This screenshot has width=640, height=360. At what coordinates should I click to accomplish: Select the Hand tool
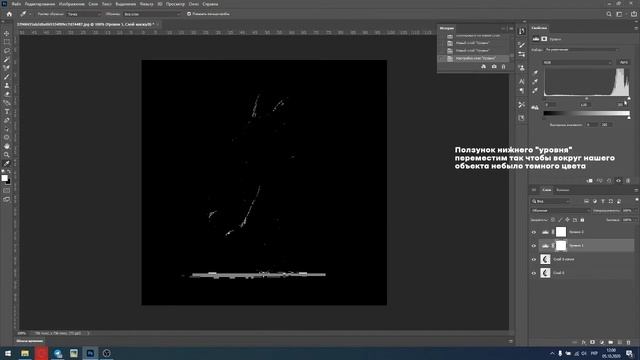[x=7, y=146]
